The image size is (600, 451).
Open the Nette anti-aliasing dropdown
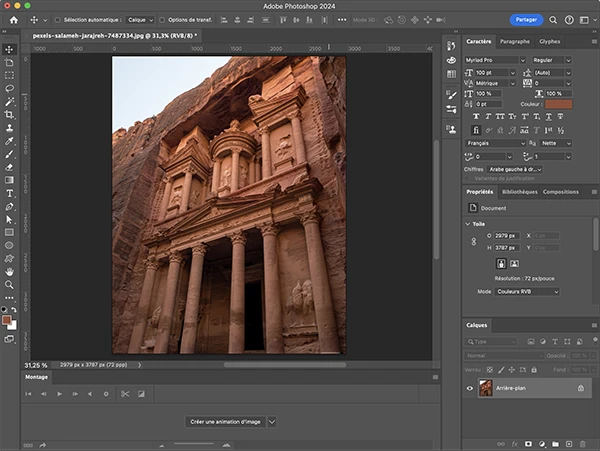[556, 143]
